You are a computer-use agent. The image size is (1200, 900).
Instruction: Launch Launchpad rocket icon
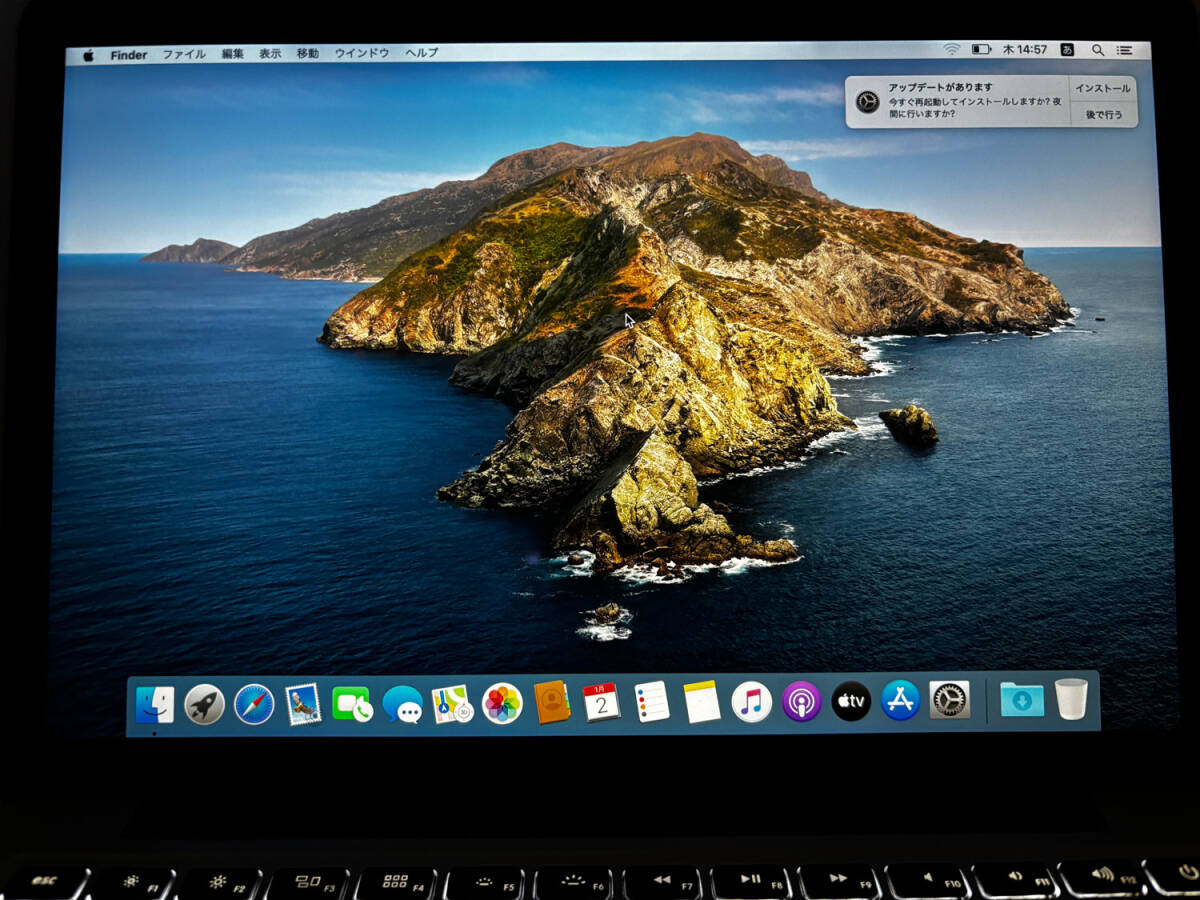tap(204, 704)
